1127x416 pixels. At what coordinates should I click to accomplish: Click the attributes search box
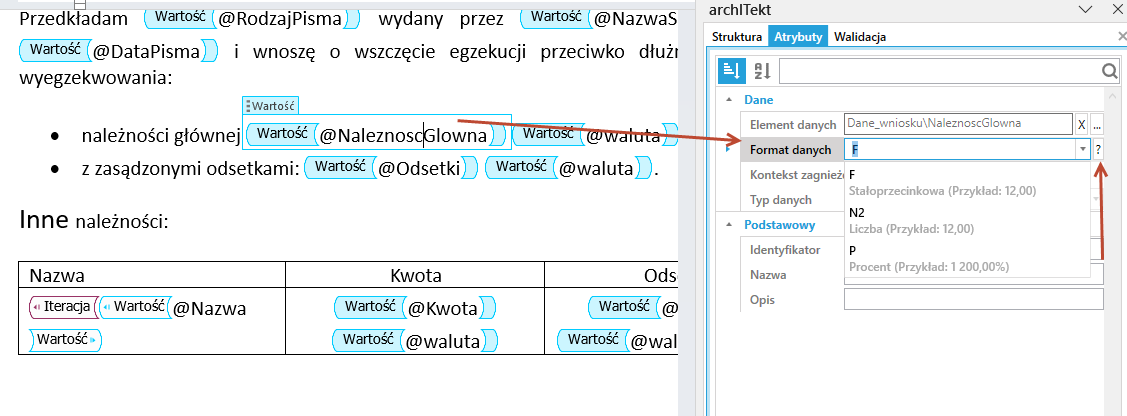941,70
